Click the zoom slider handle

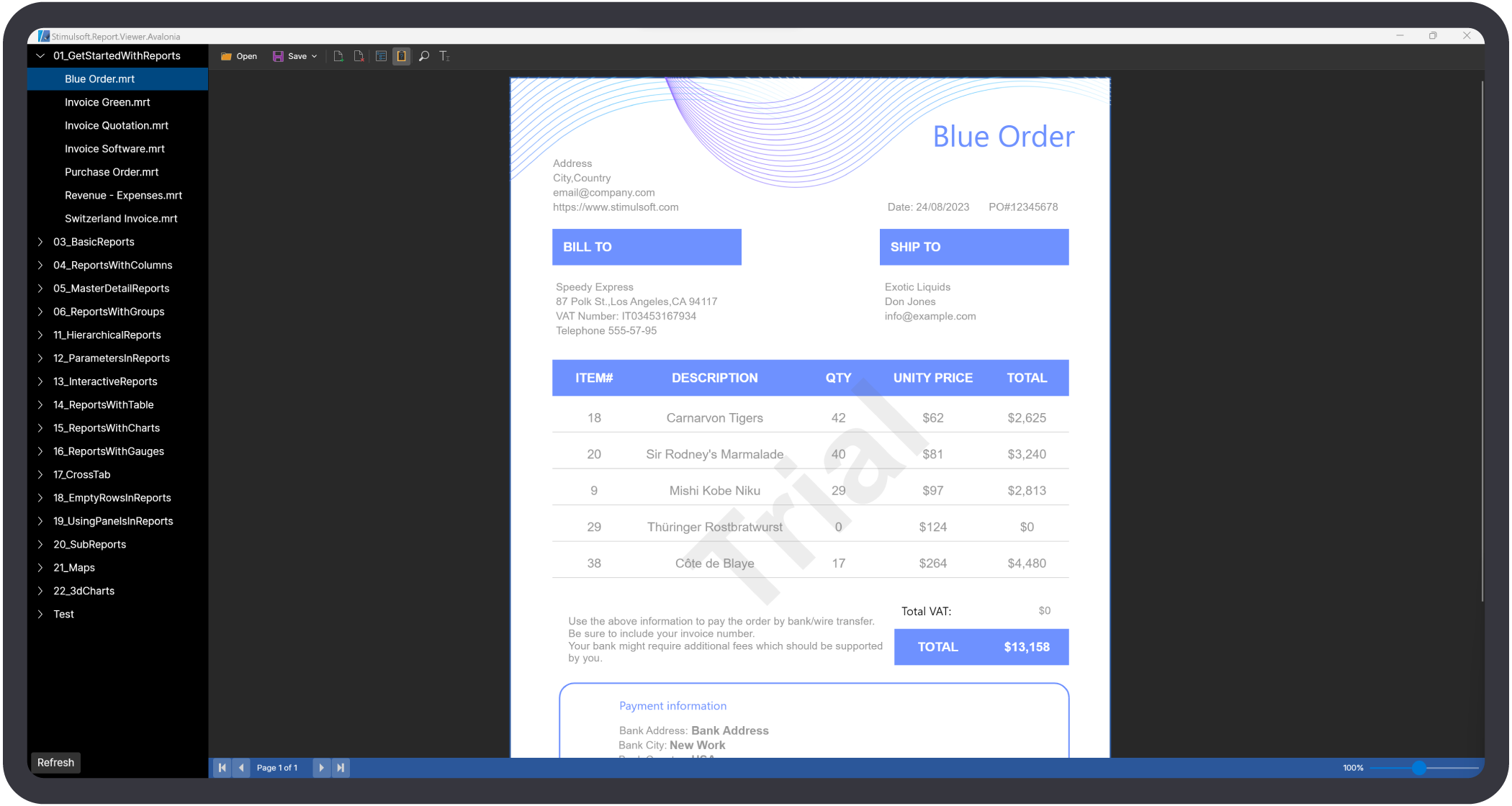(x=1418, y=768)
